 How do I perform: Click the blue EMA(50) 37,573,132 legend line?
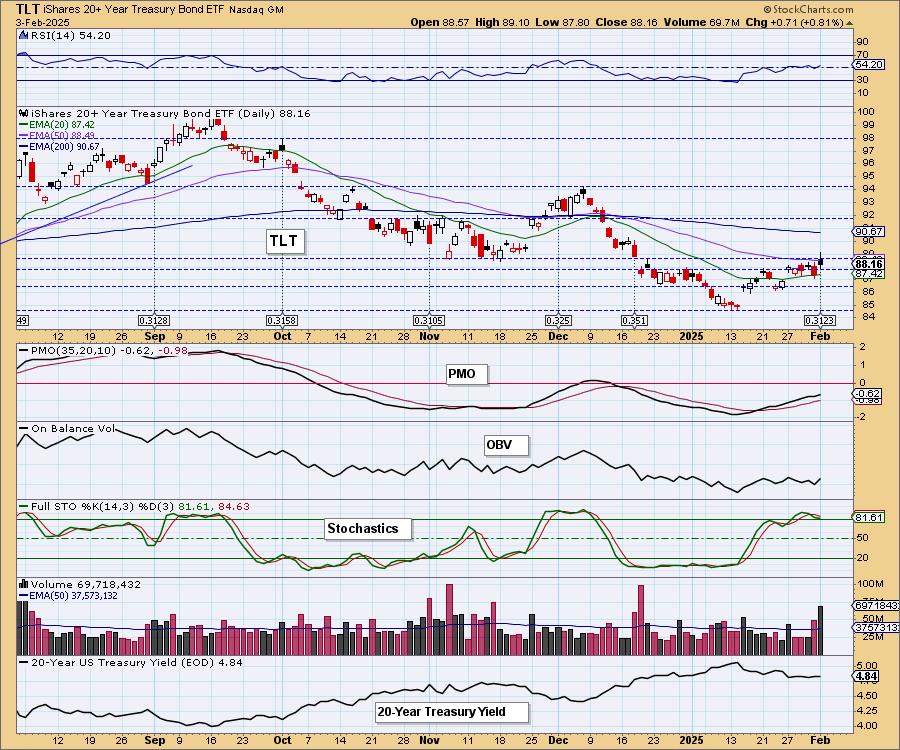24,596
